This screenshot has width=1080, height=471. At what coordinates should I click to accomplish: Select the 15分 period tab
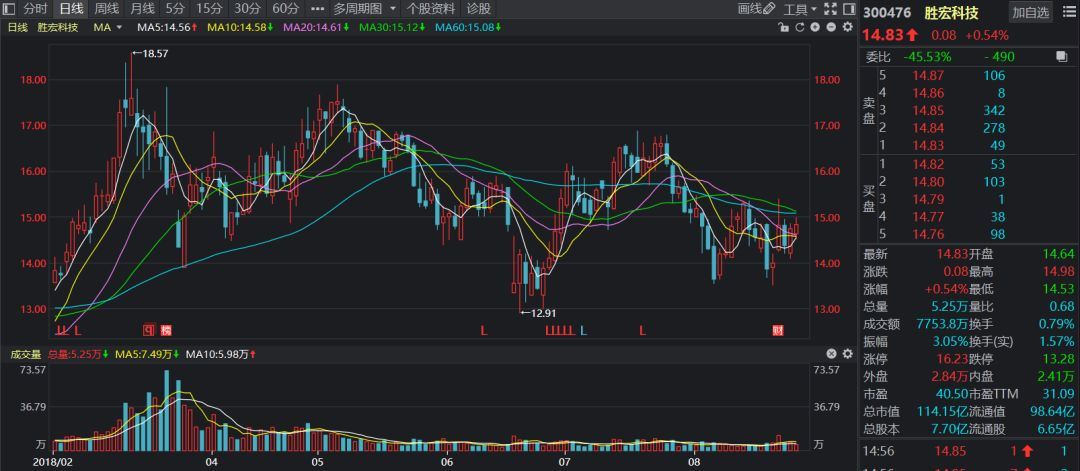(x=209, y=9)
